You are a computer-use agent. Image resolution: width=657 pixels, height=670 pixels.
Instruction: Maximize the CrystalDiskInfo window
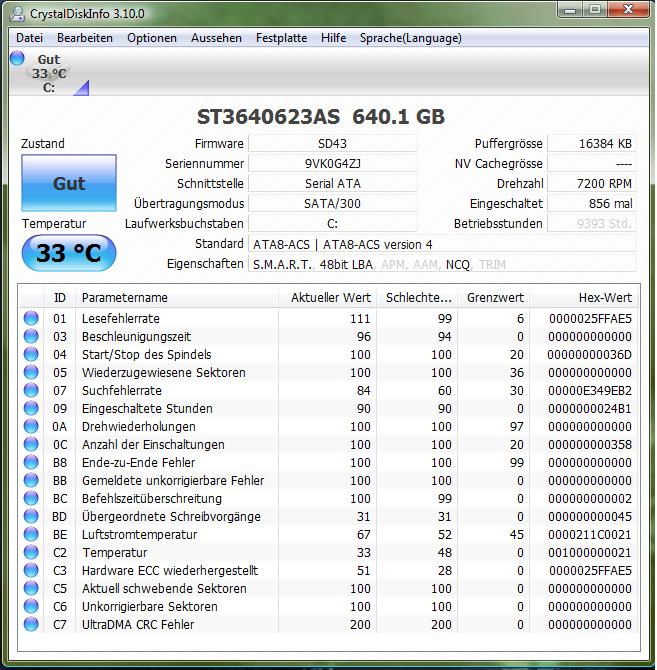point(595,9)
